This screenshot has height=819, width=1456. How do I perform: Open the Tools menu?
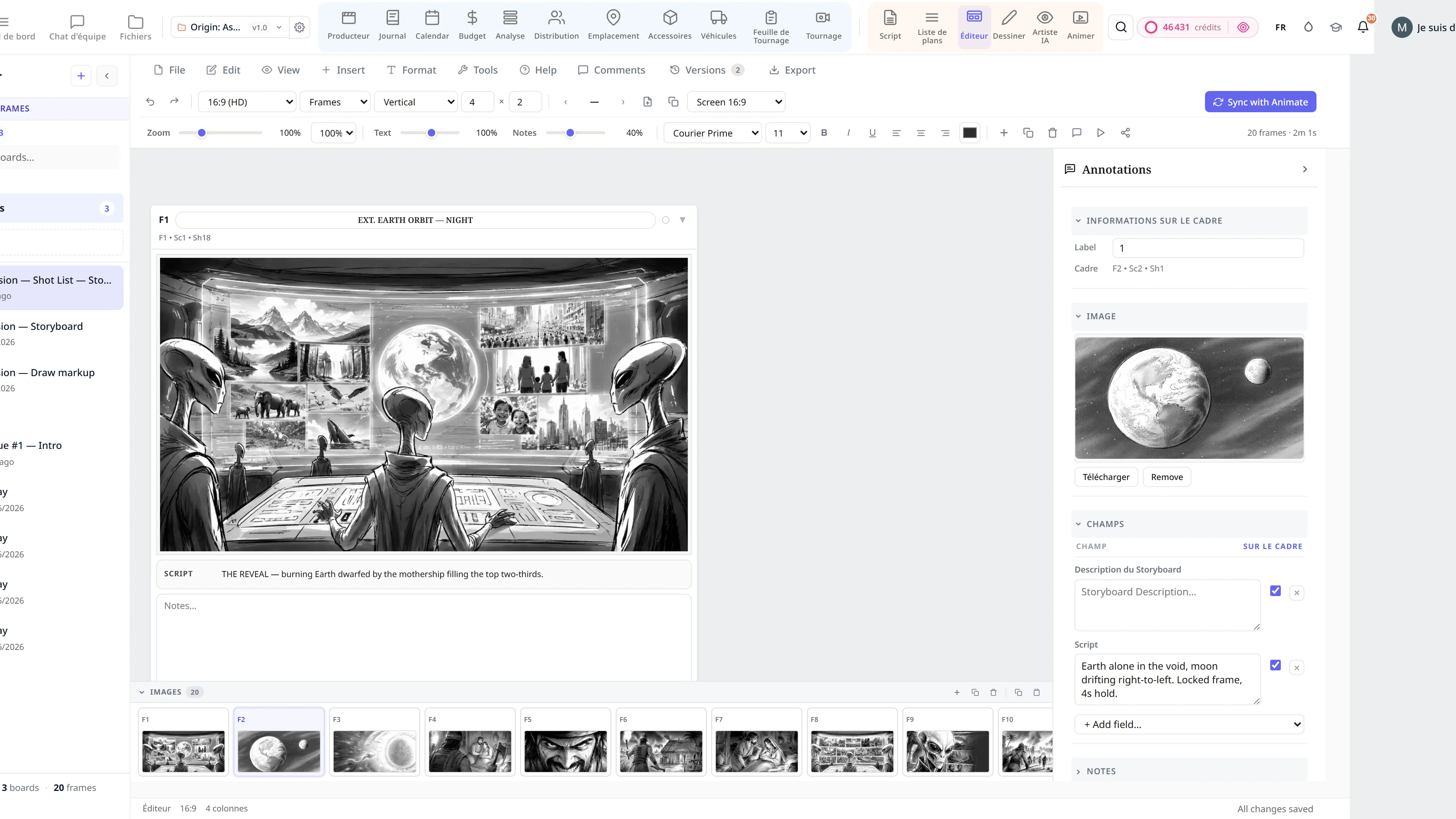pos(478,70)
